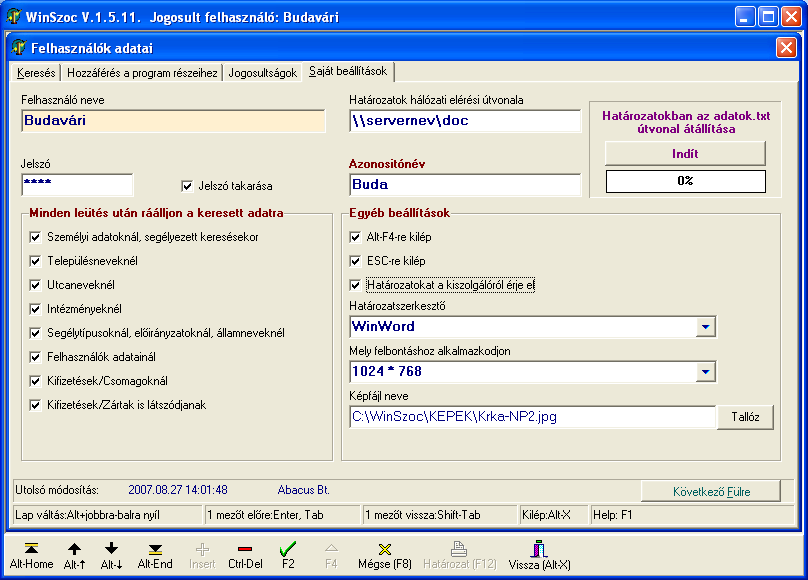Go back with Vissza (Alt-X) icon

click(x=539, y=549)
